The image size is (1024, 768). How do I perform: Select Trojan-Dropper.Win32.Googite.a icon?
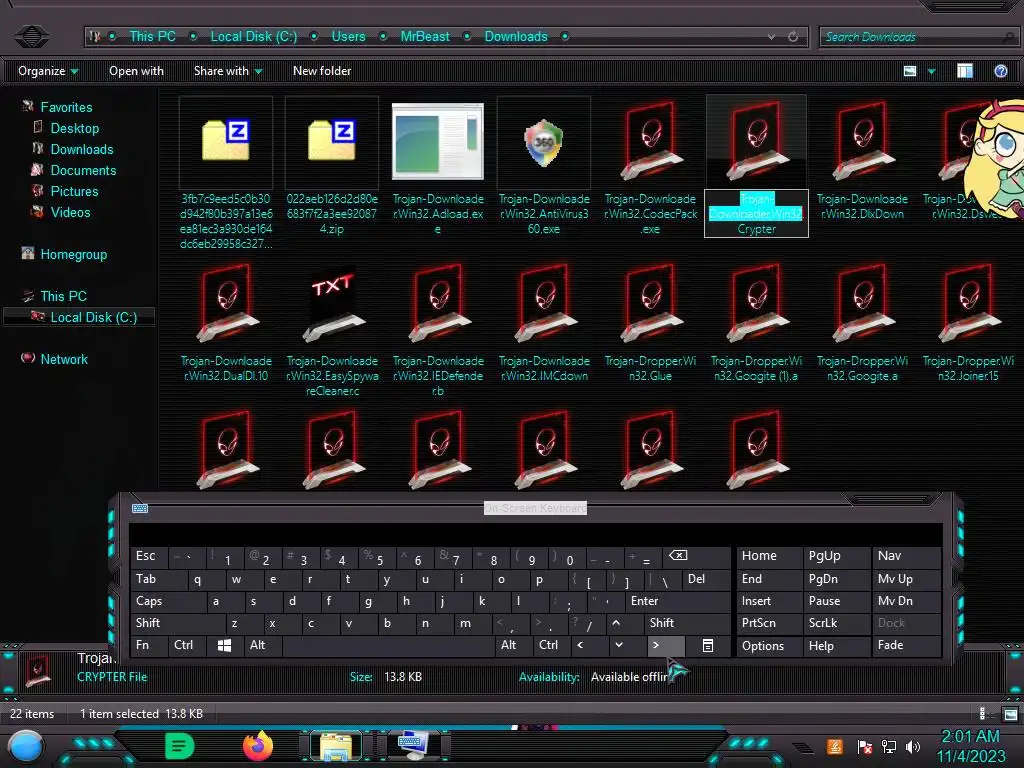coord(863,303)
